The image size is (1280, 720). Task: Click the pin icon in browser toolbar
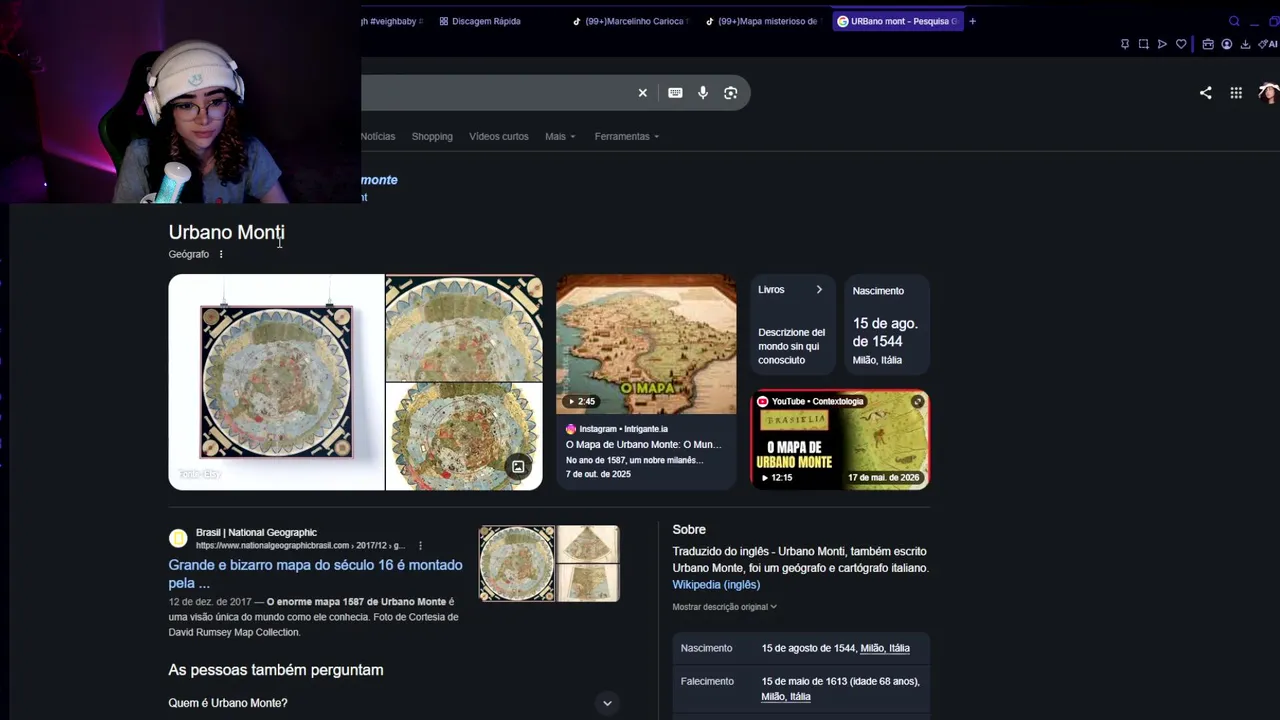tap(1125, 44)
